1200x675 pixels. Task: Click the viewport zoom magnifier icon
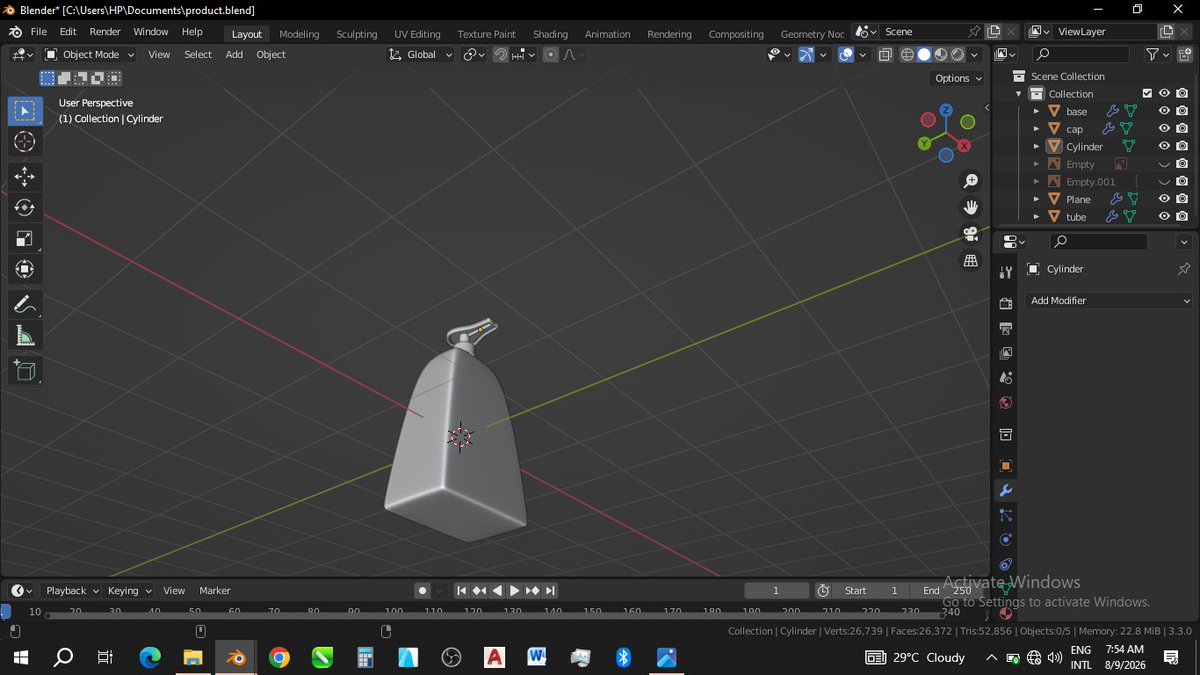[970, 181]
